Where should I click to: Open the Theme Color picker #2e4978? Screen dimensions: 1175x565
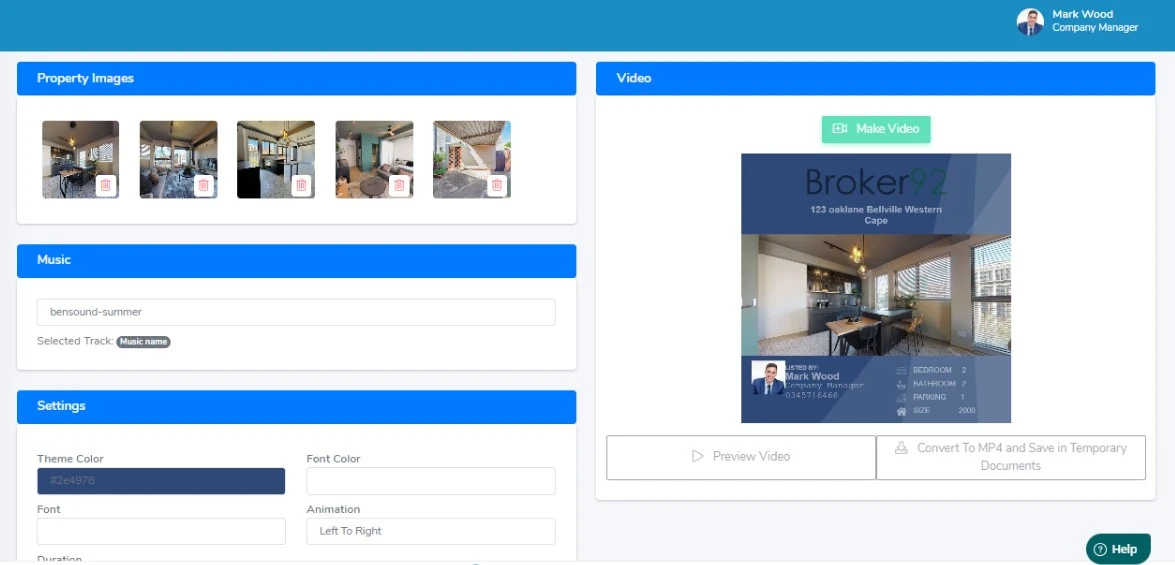click(161, 481)
